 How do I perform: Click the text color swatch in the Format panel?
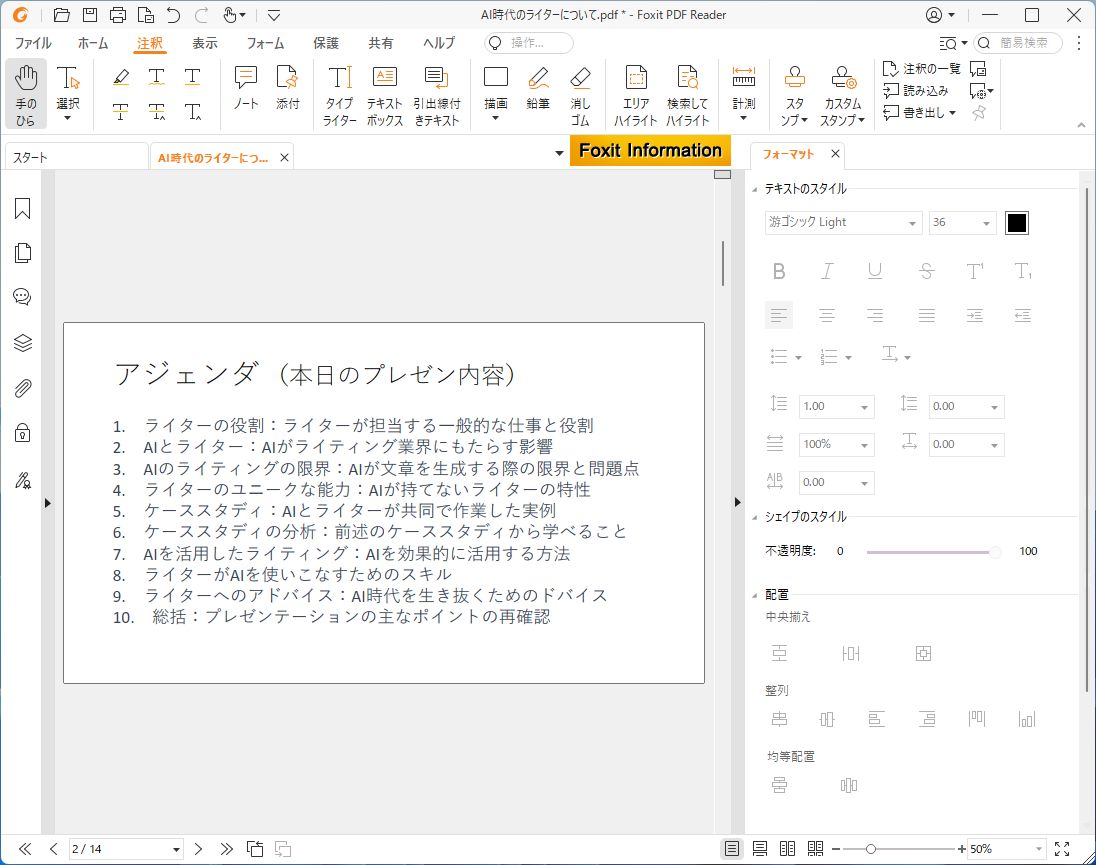(x=1016, y=222)
